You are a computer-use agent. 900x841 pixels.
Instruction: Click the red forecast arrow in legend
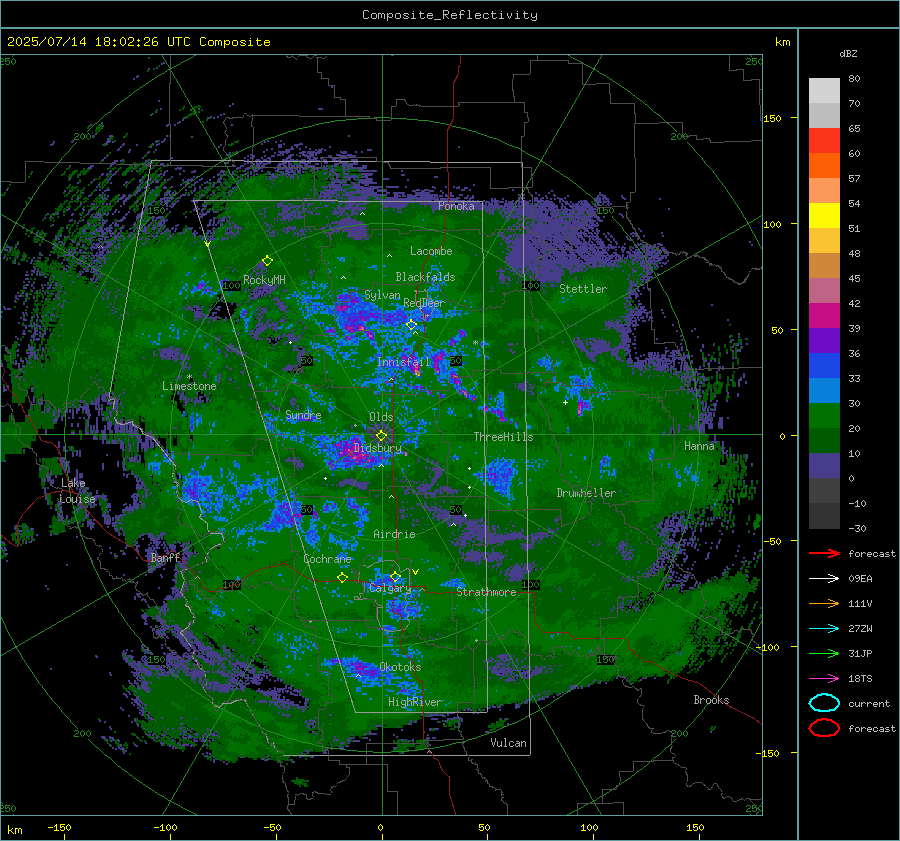[x=824, y=553]
